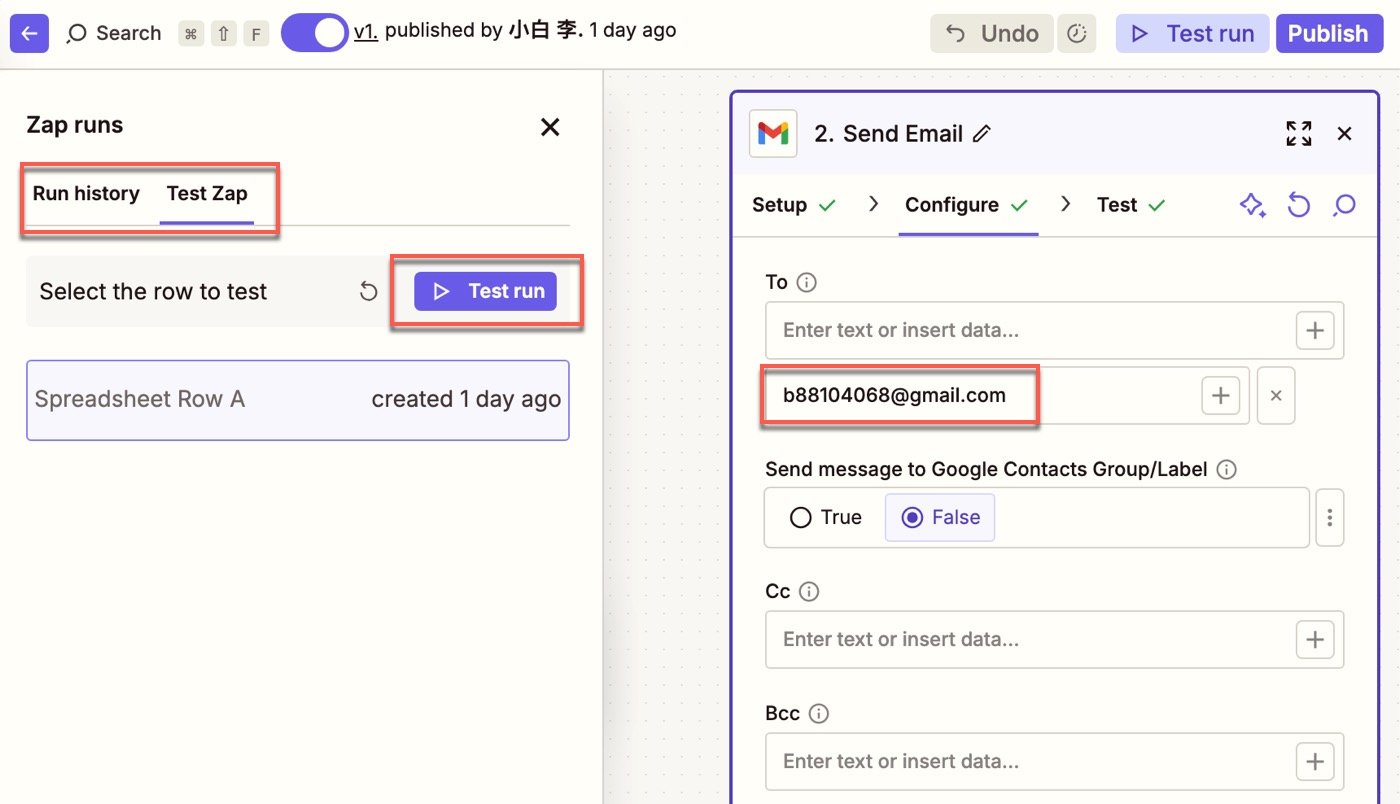Click the "2. Send Email" title
The width and height of the screenshot is (1400, 804).
[889, 134]
